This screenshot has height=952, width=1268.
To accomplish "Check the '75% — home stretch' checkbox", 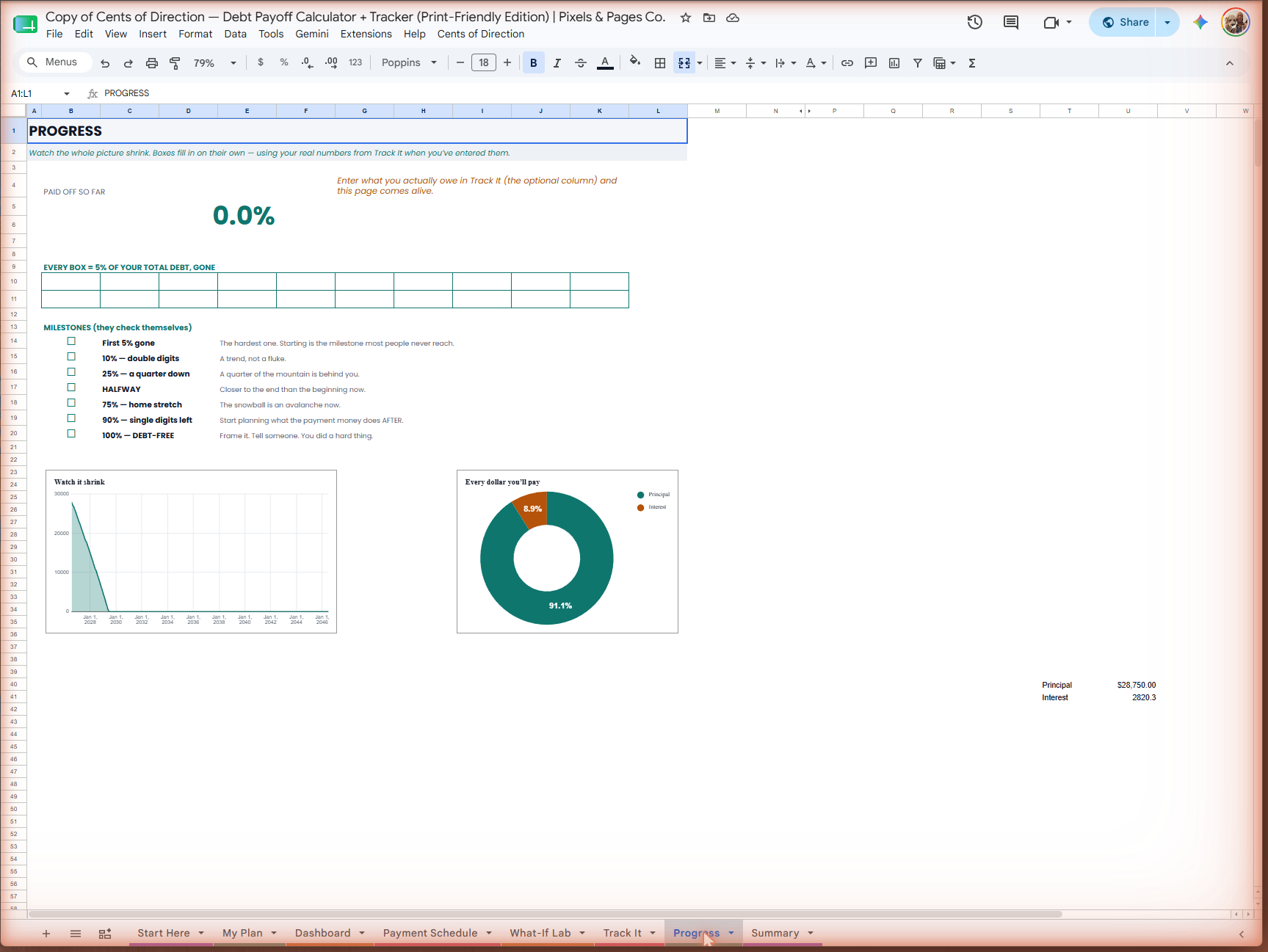I will [71, 403].
